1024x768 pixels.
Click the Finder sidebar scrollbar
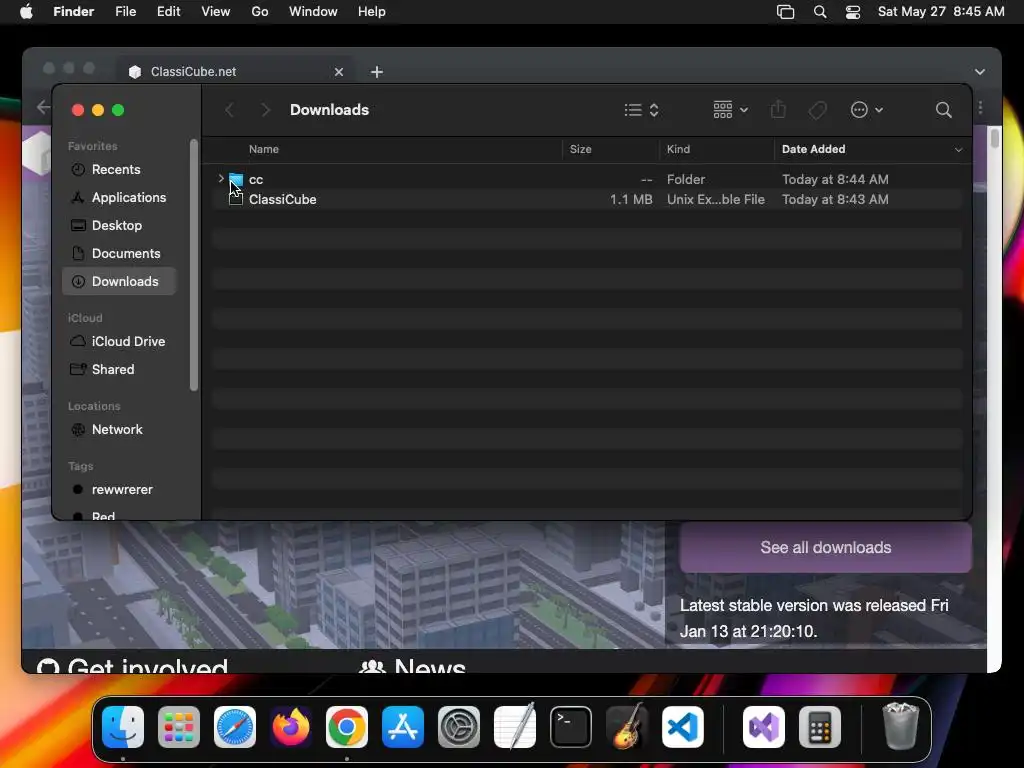(193, 264)
